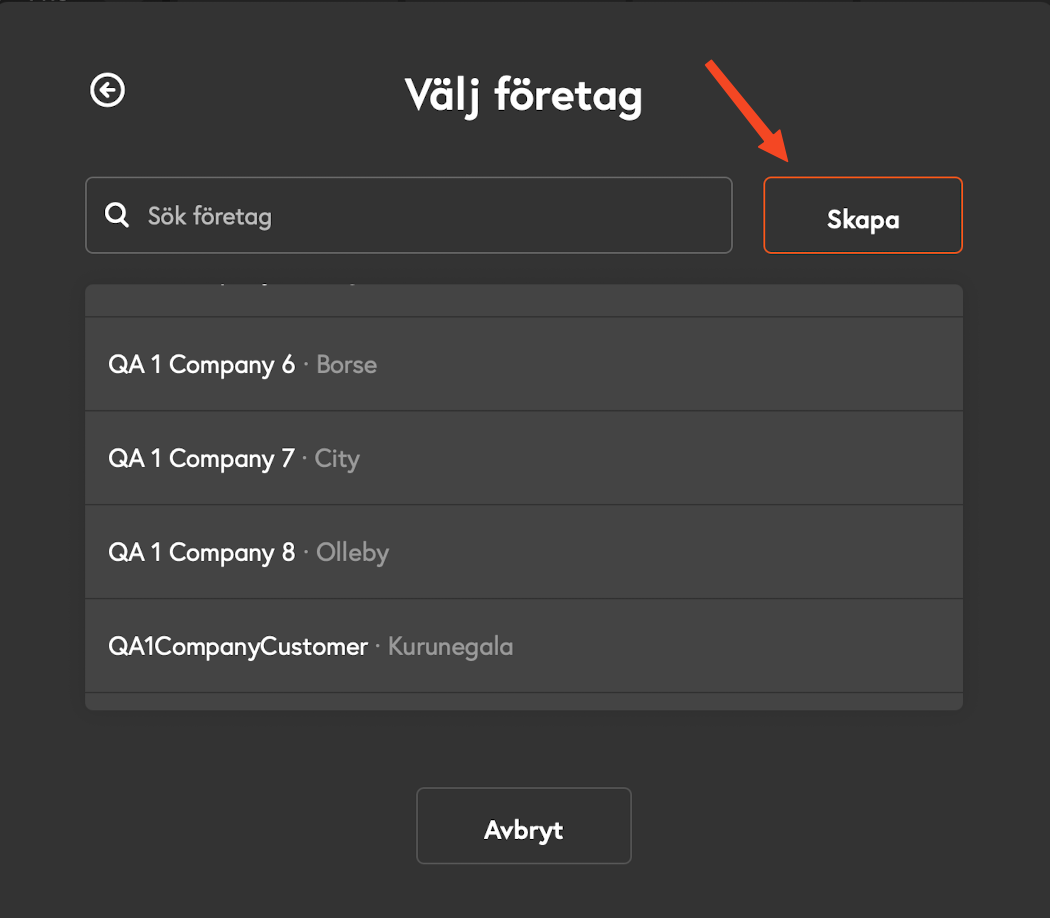Select the partially hidden row above Company 6

click(524, 300)
